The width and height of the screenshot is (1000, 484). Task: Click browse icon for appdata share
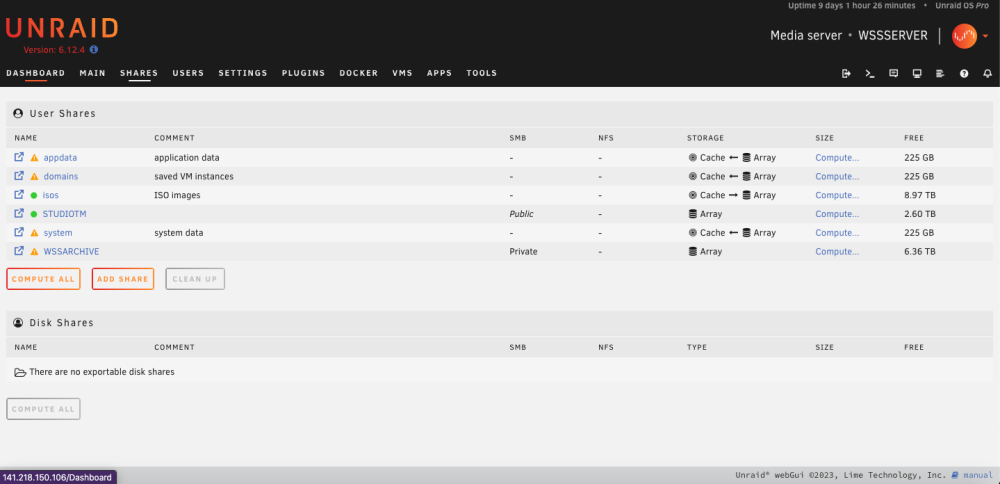(x=19, y=157)
